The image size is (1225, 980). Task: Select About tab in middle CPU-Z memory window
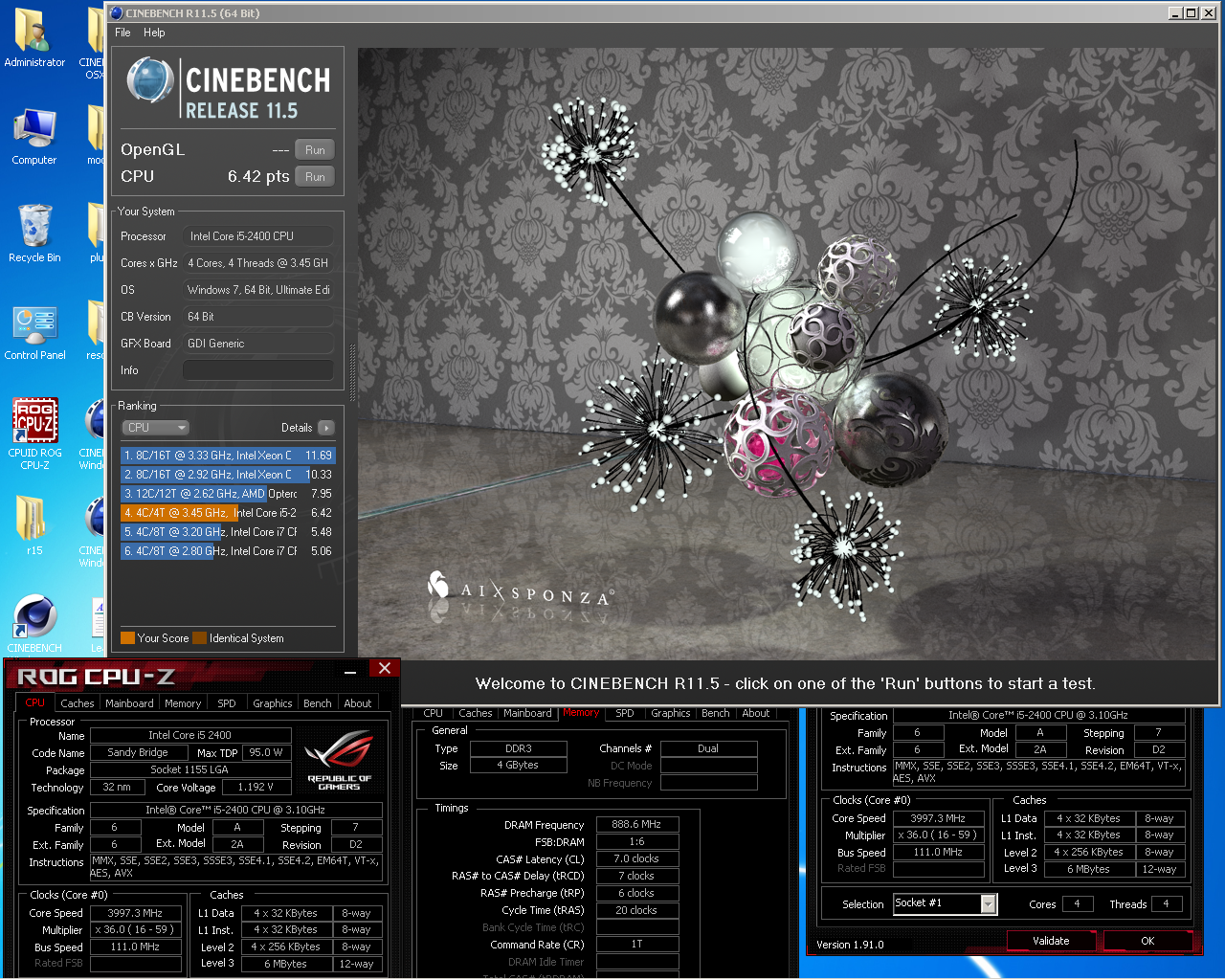(x=756, y=713)
